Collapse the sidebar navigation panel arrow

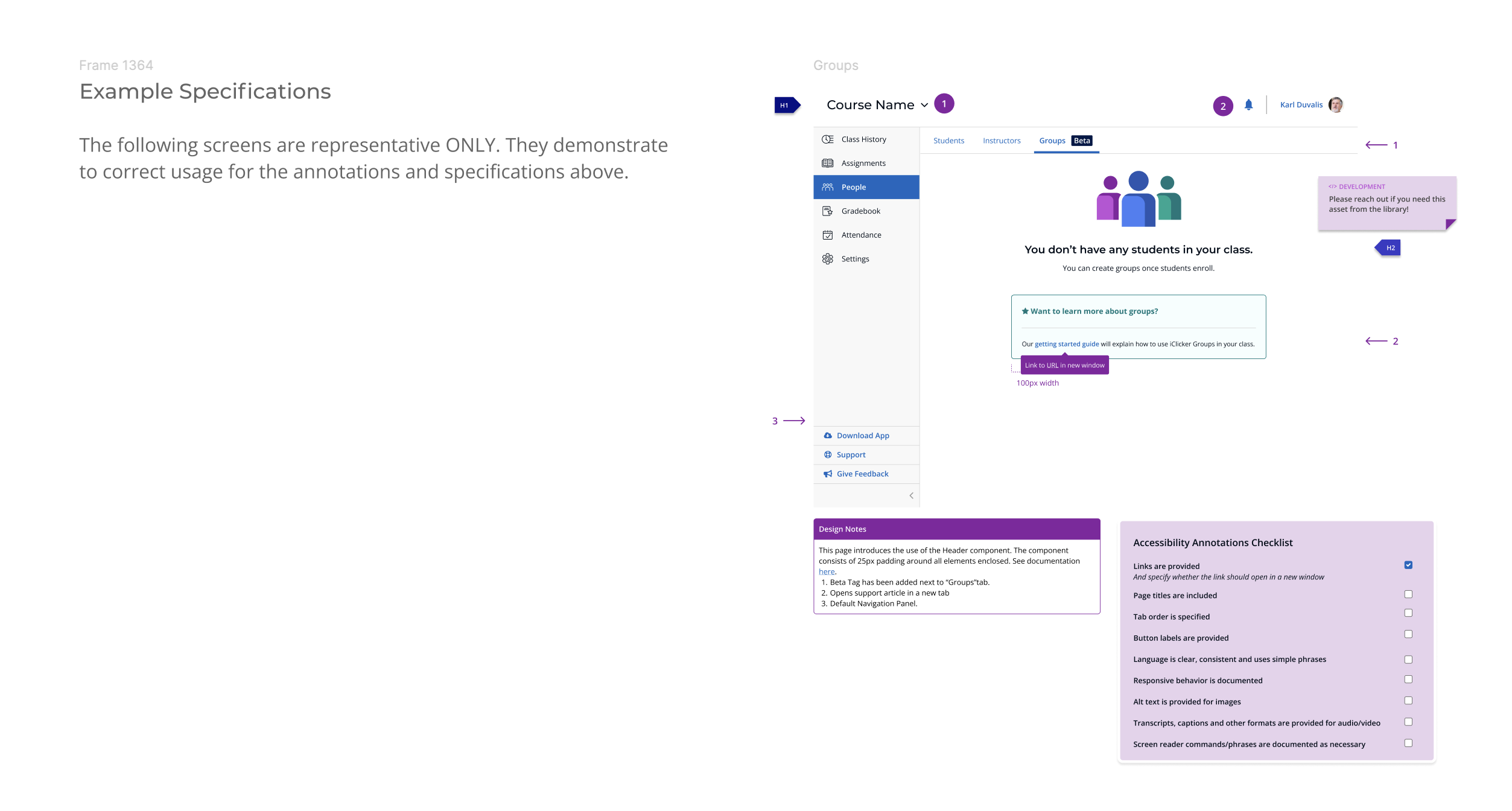click(911, 496)
